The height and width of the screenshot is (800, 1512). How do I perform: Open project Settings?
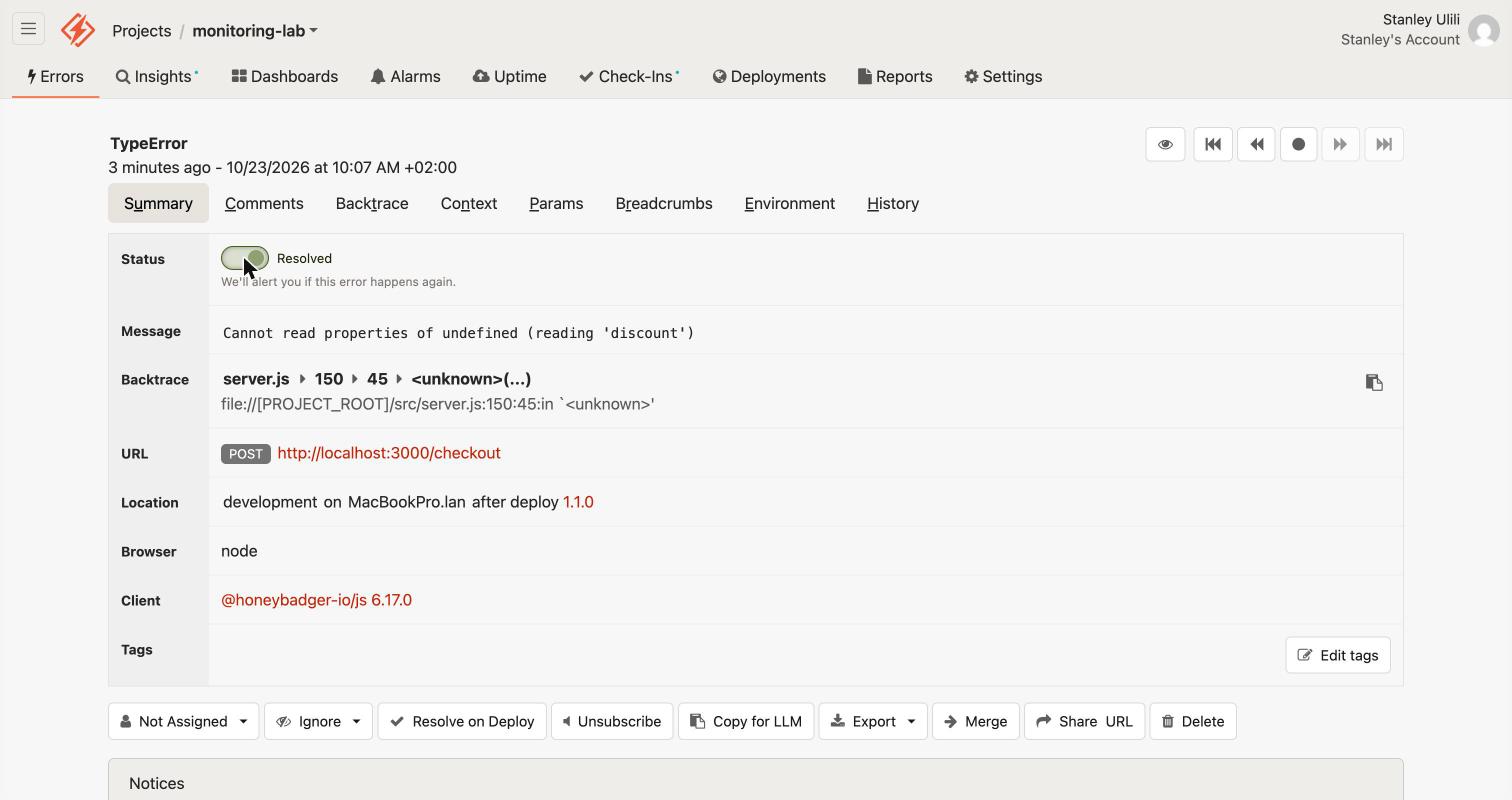(1003, 76)
